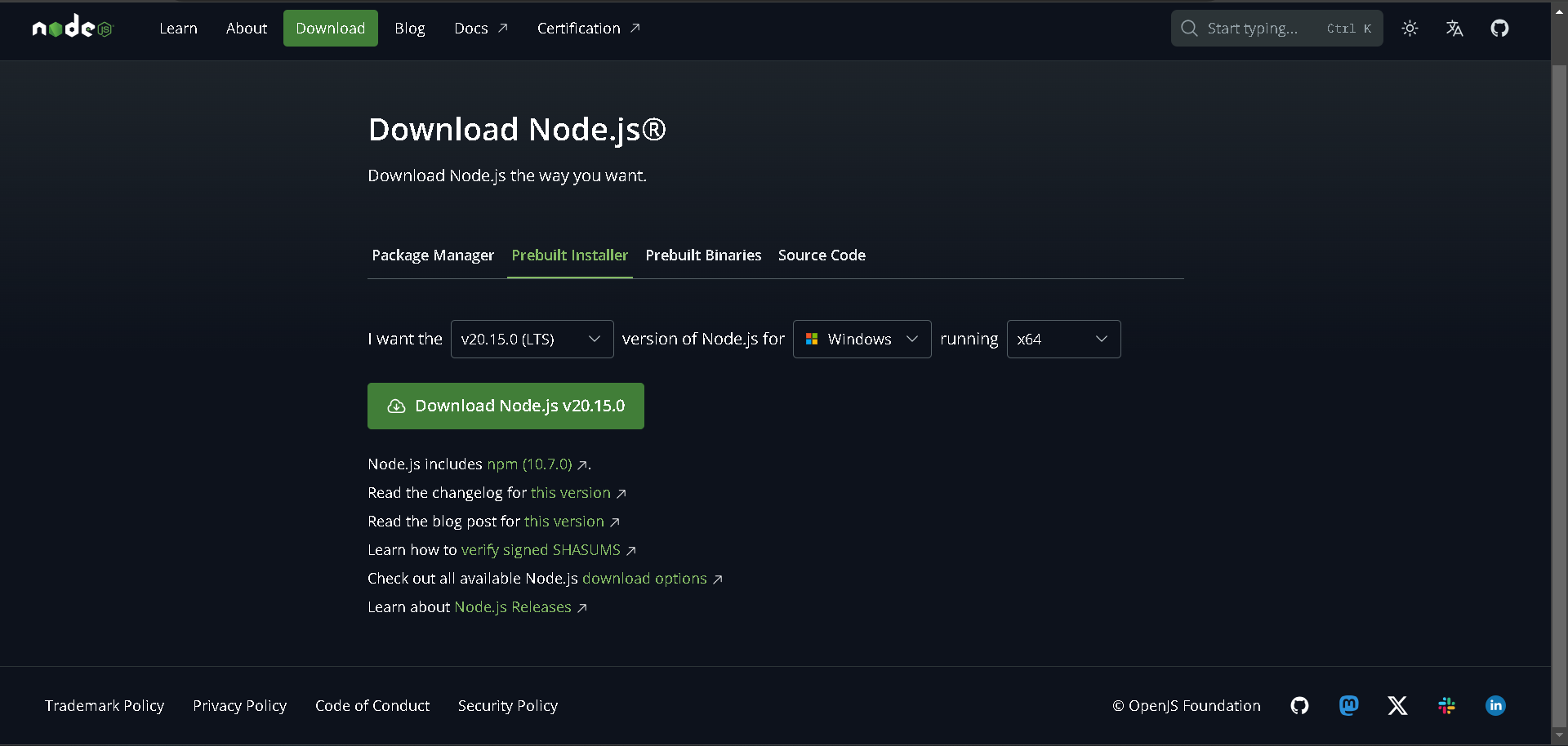The image size is (1568, 746).
Task: Open the Mastodon icon in footer
Action: pos(1348,705)
